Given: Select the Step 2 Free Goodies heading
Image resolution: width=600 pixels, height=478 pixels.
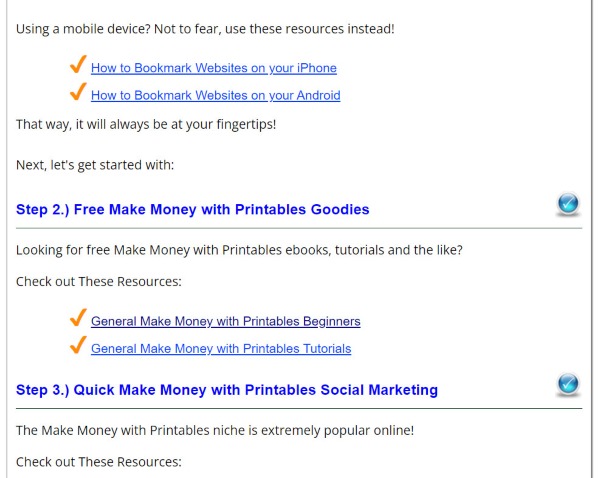Looking at the screenshot, I should tap(192, 210).
